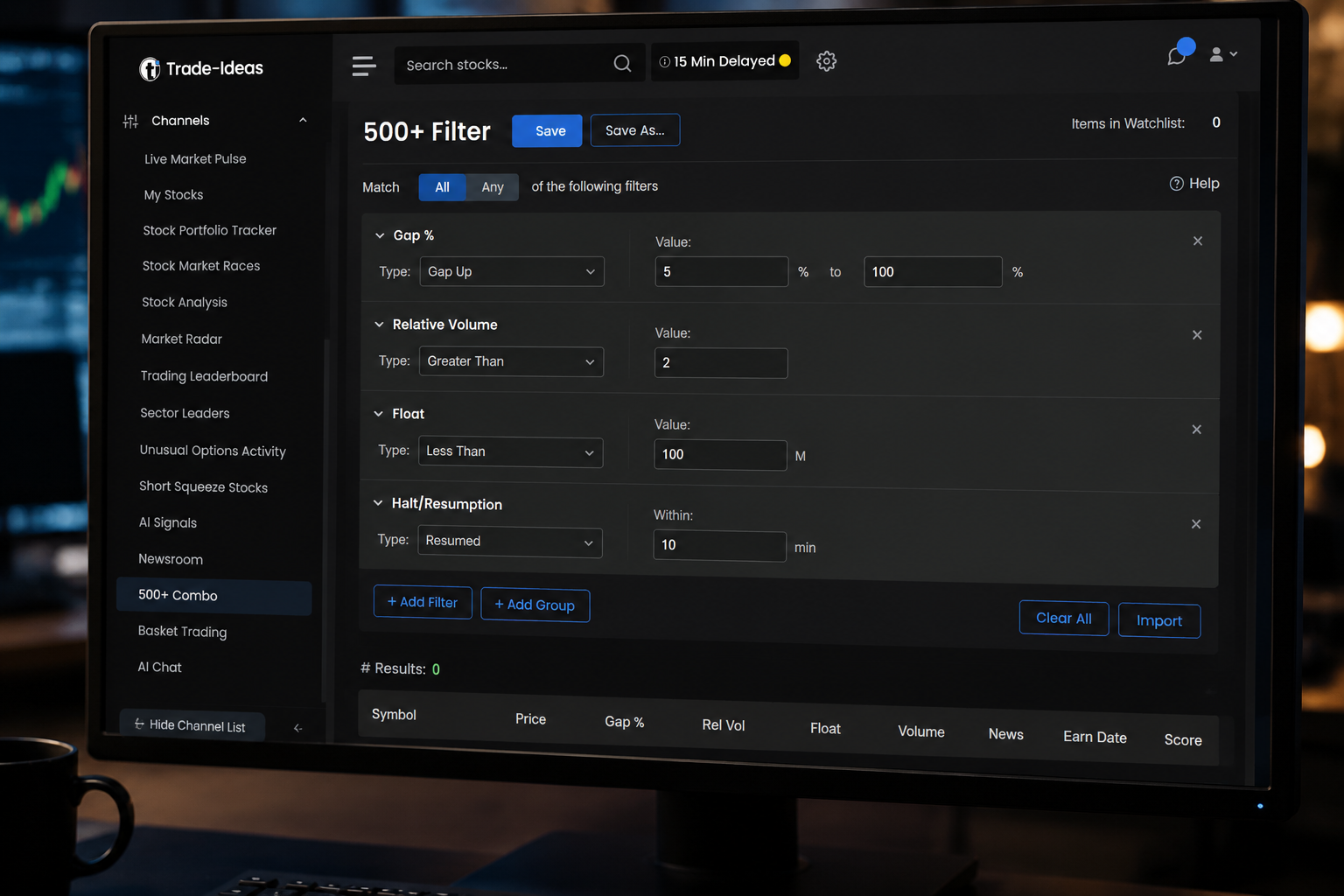
Task: Select the Any match toggle
Action: tap(493, 187)
